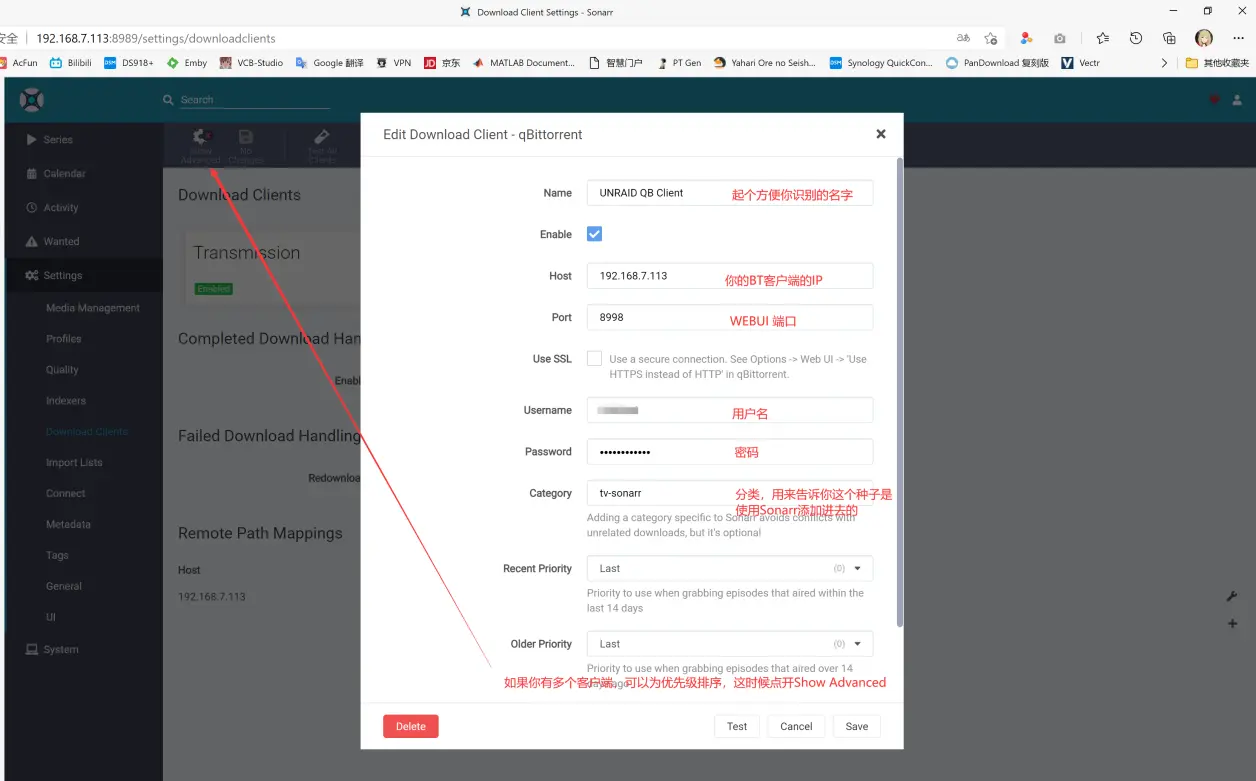
Task: Click Test All Clients icon
Action: (x=322, y=137)
